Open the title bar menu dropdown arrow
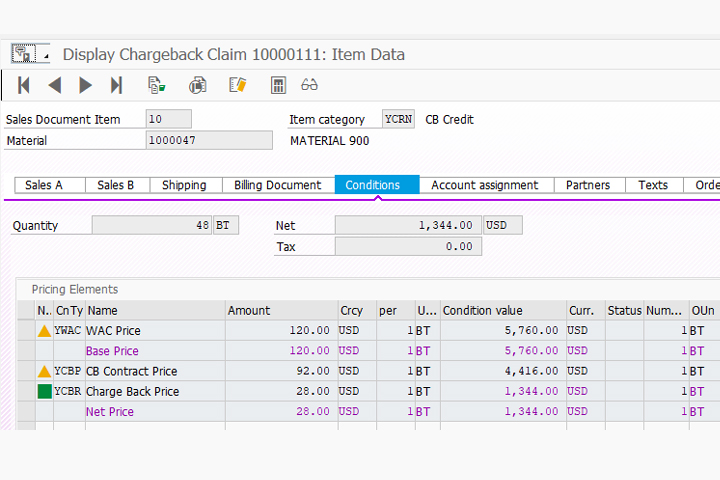 pyautogui.click(x=46, y=58)
